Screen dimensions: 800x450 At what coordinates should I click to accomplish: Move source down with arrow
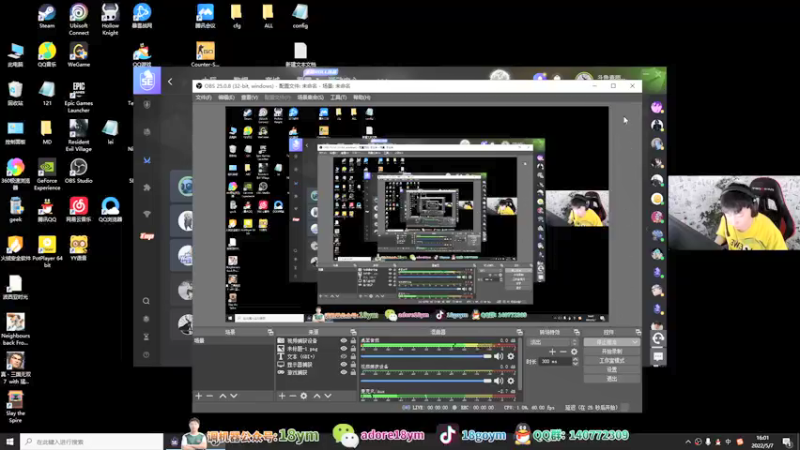(x=328, y=396)
